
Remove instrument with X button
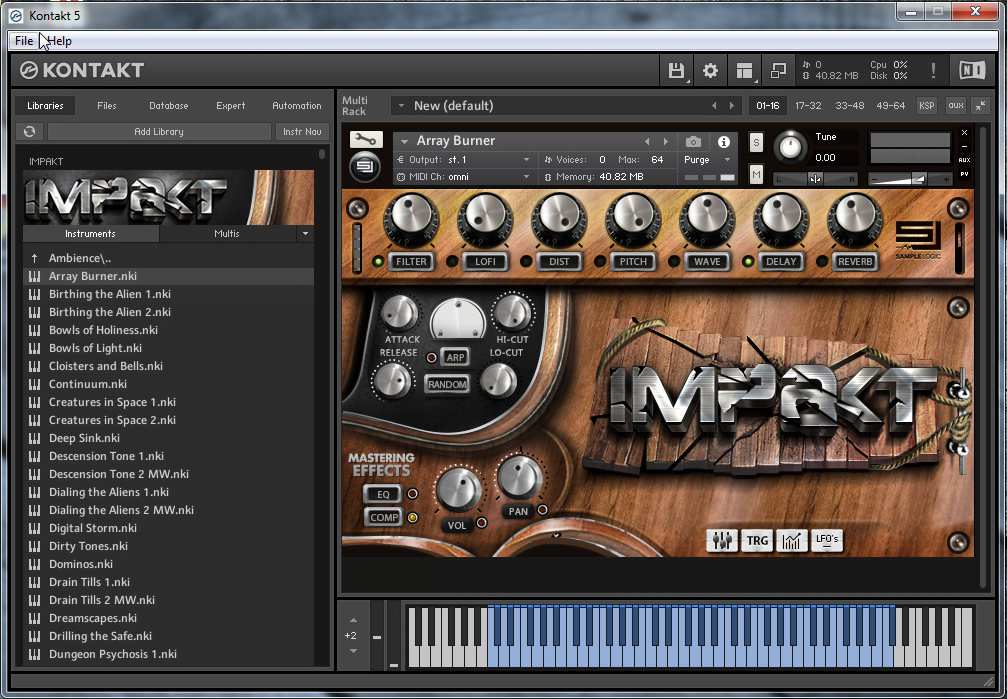[964, 133]
